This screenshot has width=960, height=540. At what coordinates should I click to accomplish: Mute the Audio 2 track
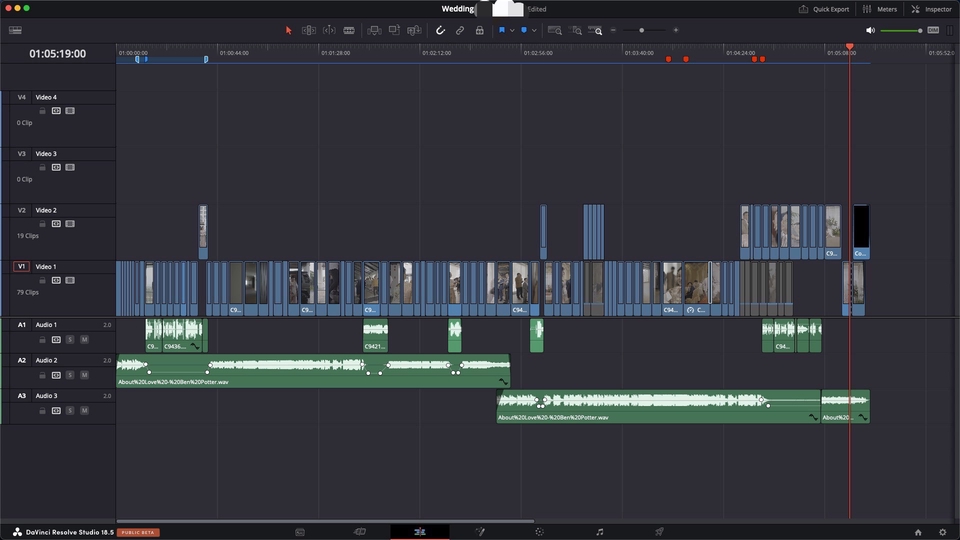(84, 375)
